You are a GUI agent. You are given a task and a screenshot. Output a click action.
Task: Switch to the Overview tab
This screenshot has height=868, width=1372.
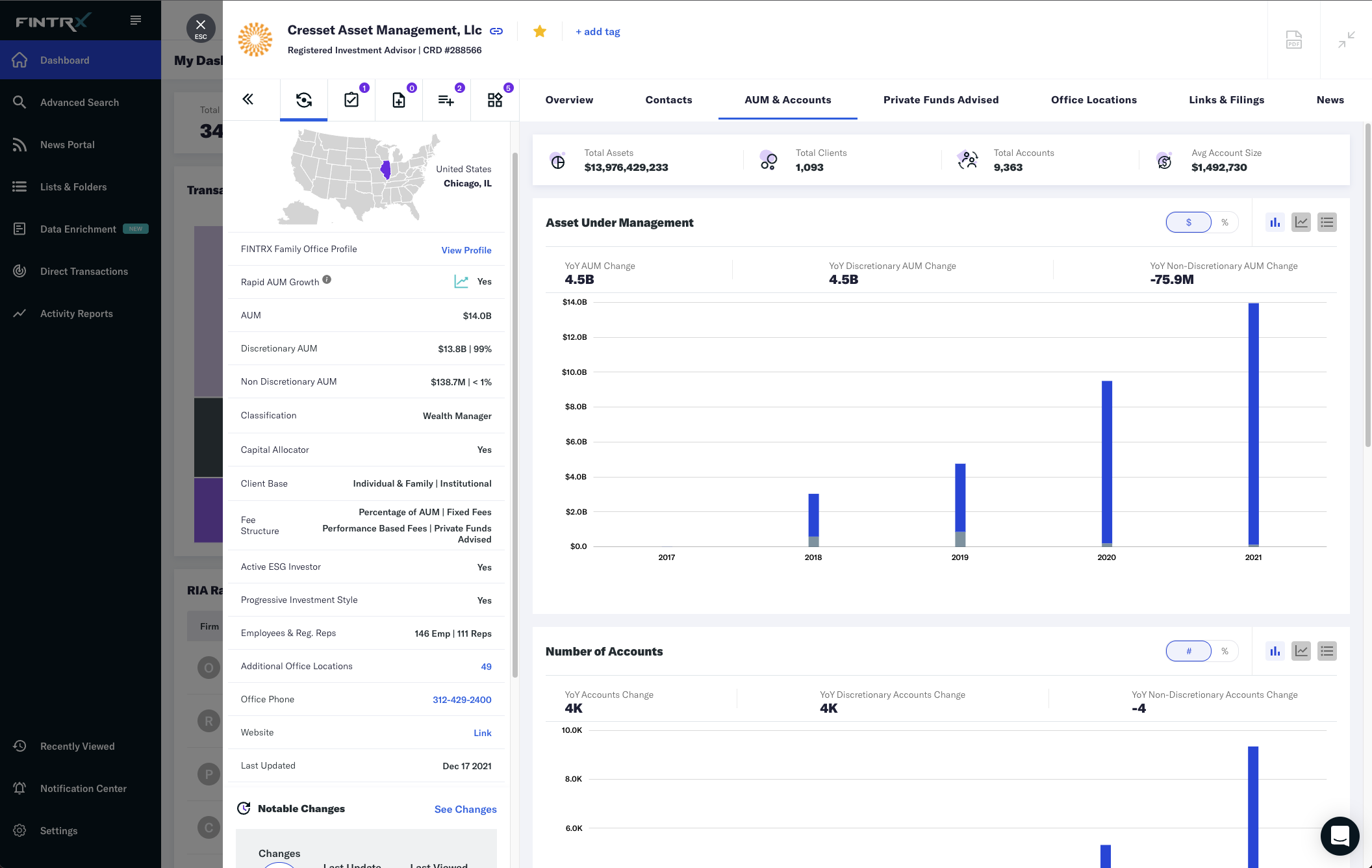click(569, 99)
